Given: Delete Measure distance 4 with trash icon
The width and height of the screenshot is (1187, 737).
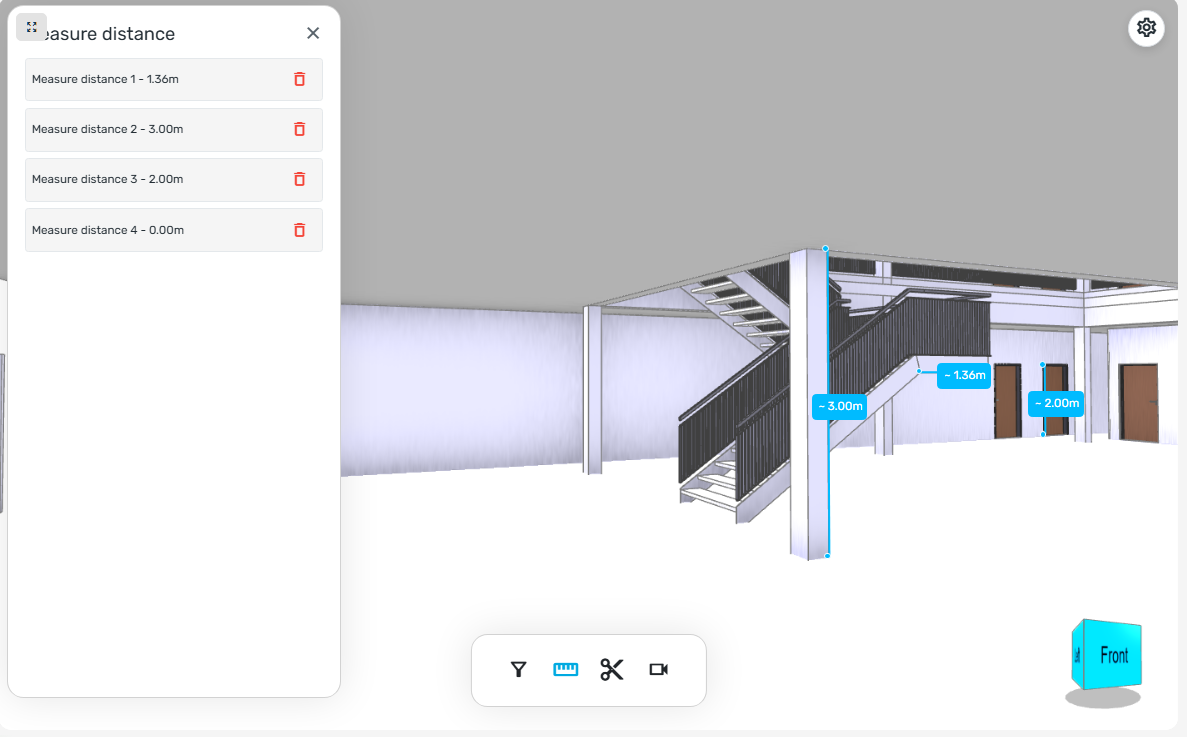Looking at the screenshot, I should (x=300, y=230).
